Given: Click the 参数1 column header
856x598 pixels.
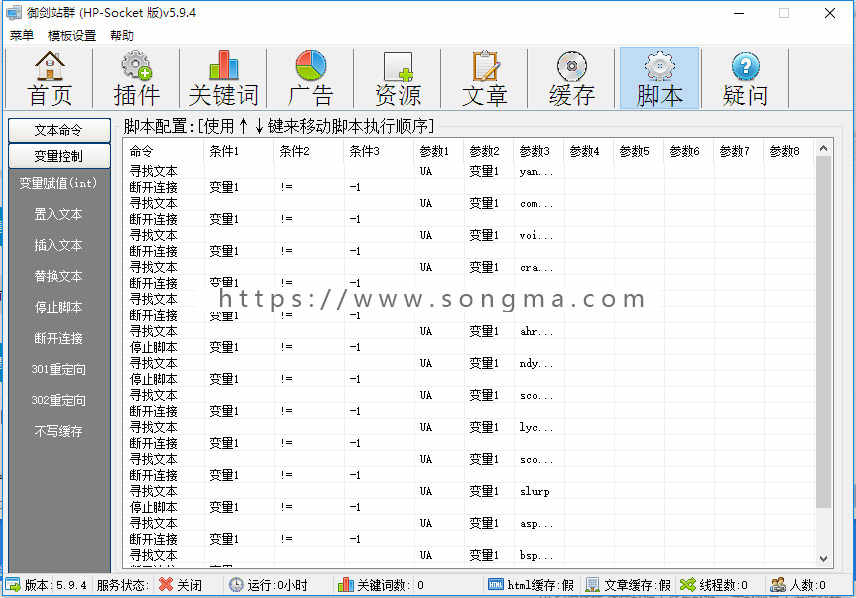Looking at the screenshot, I should [439, 151].
